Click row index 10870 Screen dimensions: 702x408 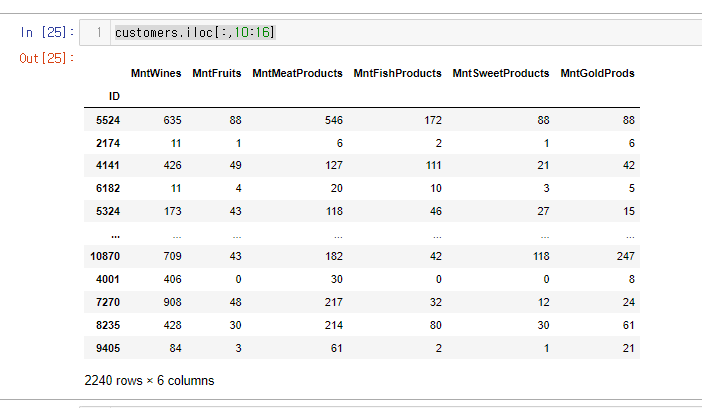click(105, 256)
